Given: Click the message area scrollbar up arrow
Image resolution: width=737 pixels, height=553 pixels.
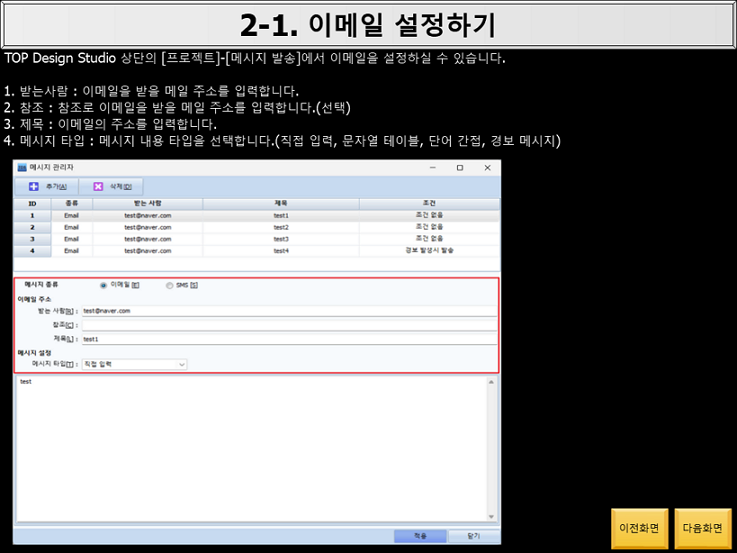Looking at the screenshot, I should [x=491, y=382].
